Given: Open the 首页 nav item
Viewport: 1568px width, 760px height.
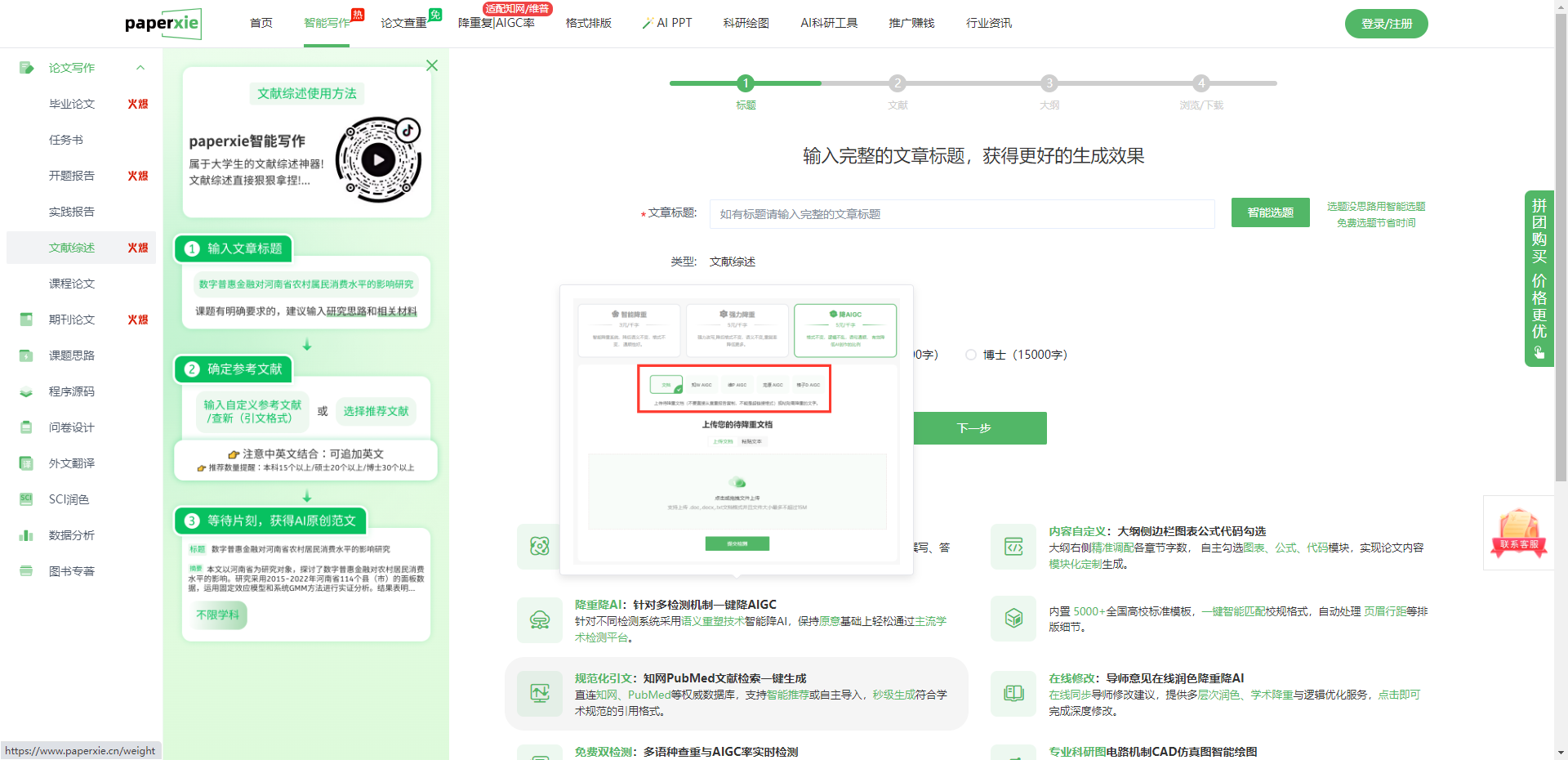Looking at the screenshot, I should (x=261, y=23).
